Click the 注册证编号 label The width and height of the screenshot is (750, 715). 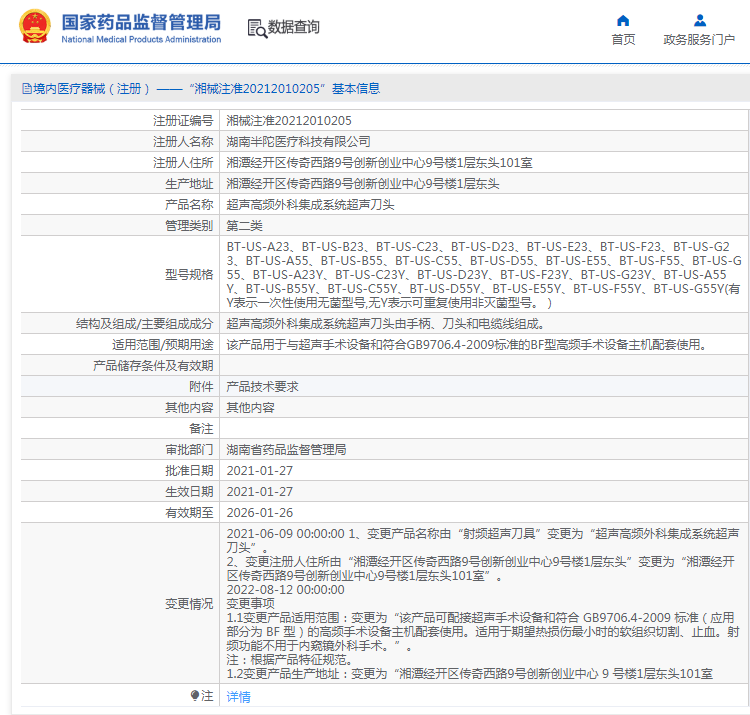click(183, 121)
